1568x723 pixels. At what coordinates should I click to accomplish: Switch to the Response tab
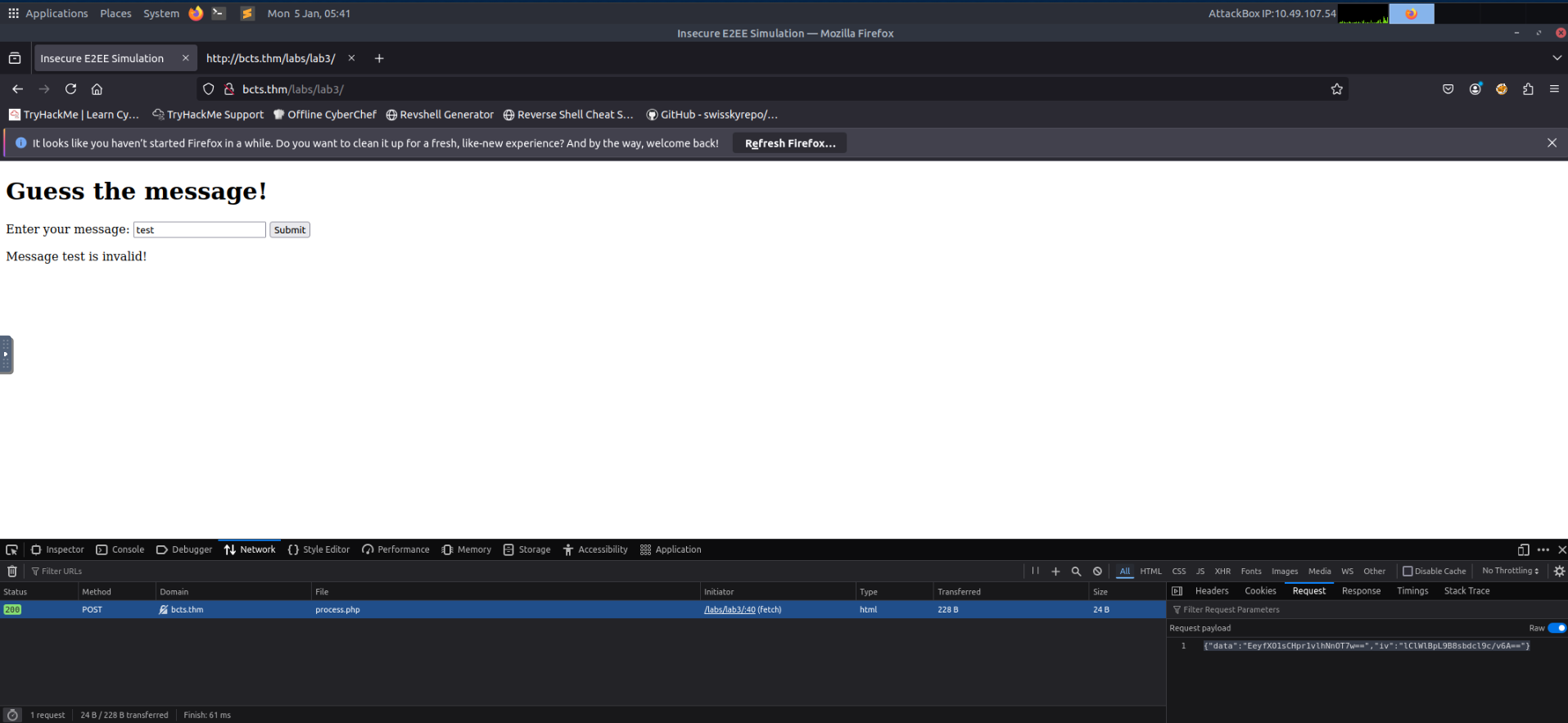[x=1361, y=591]
